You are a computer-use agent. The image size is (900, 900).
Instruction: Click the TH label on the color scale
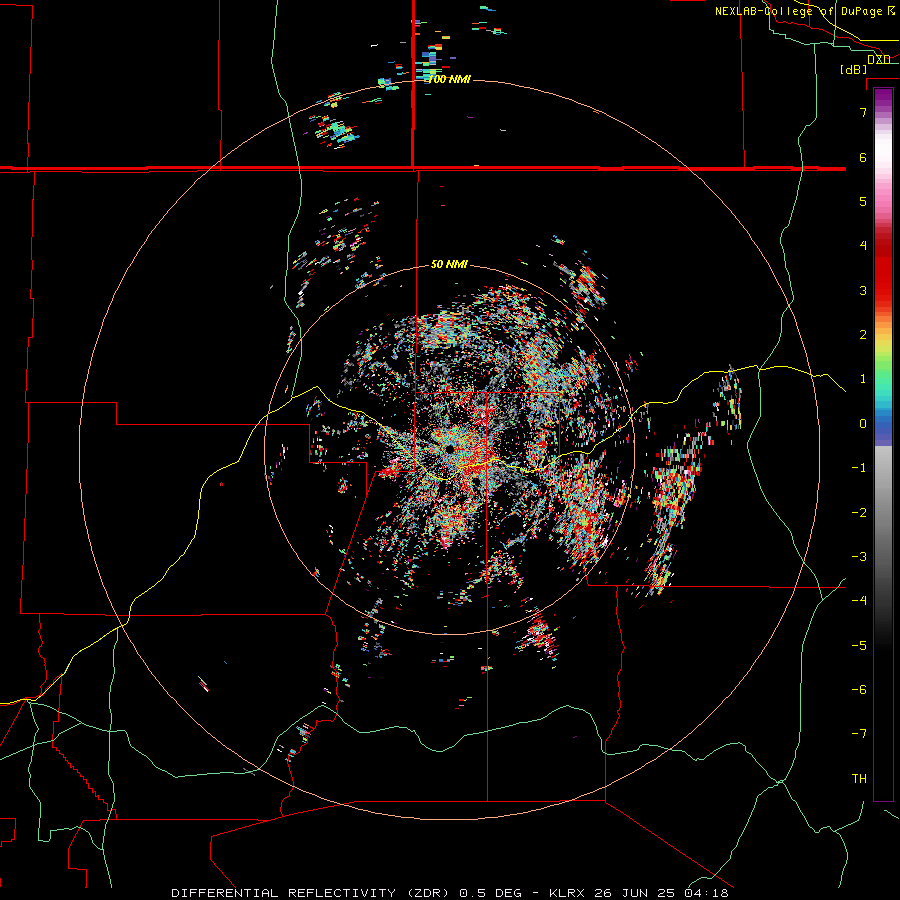859,778
